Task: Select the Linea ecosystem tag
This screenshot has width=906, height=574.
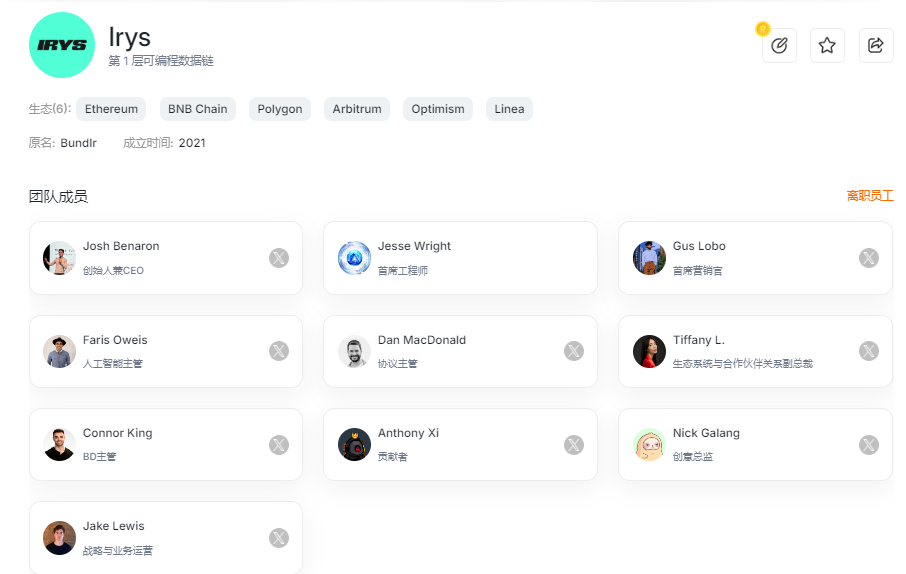Action: point(509,109)
